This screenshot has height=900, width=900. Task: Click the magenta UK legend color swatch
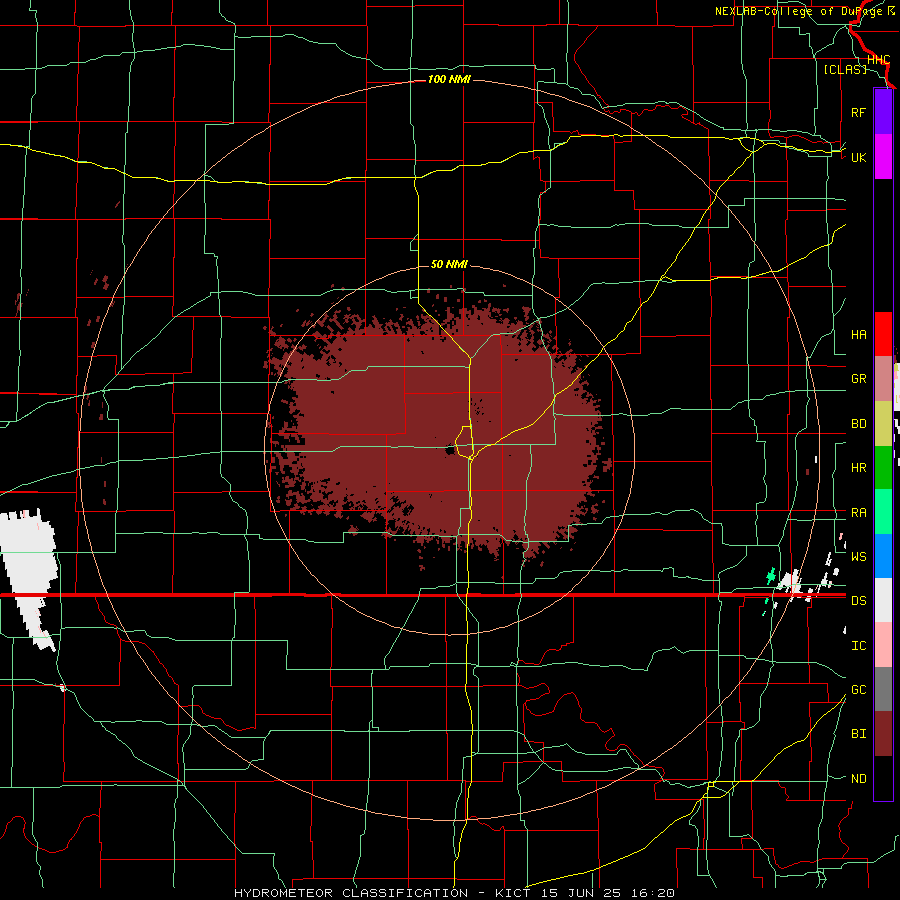click(883, 157)
